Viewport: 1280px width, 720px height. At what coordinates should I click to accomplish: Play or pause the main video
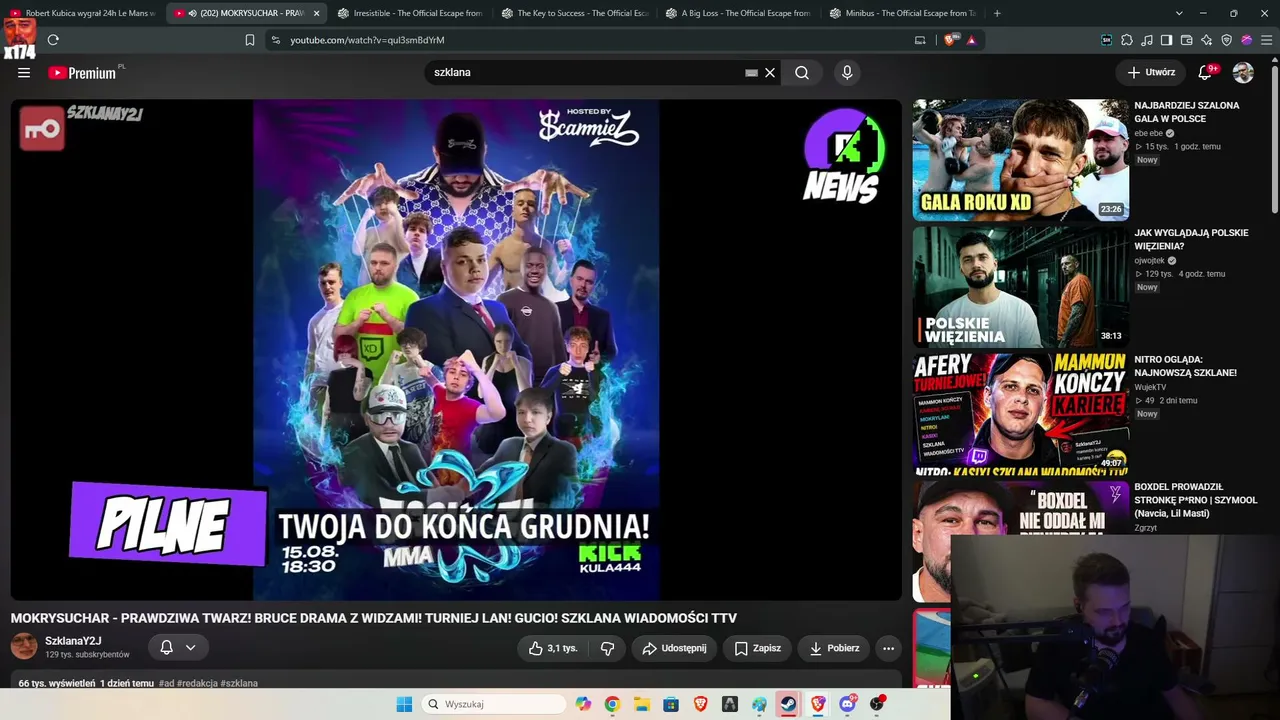click(x=456, y=349)
